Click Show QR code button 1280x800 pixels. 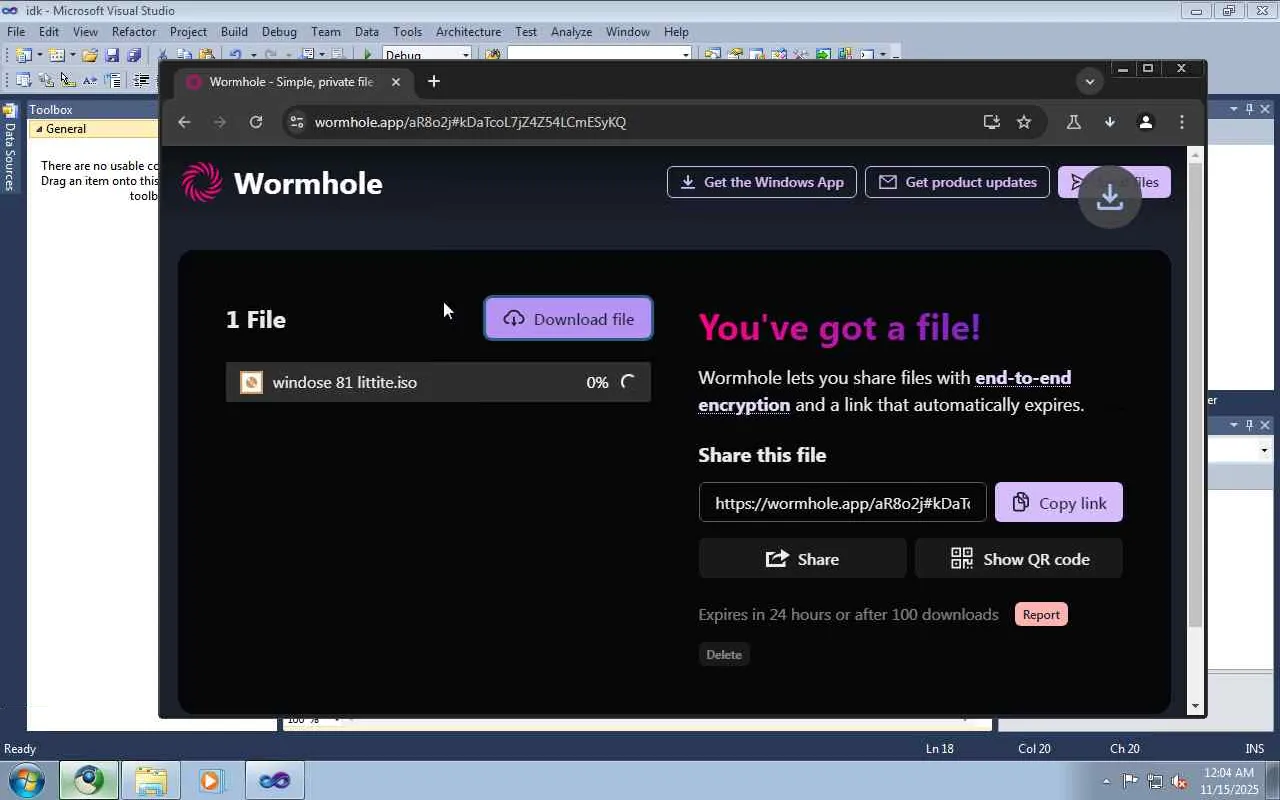coord(1019,559)
